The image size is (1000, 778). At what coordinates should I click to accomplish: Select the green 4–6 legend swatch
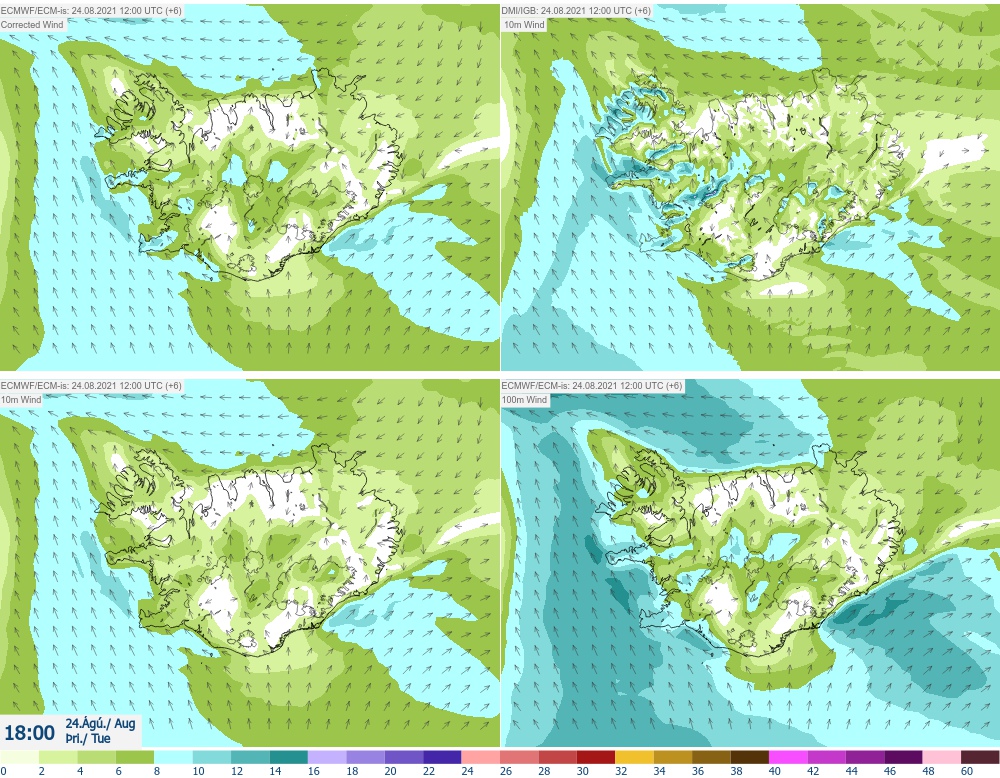pos(96,757)
